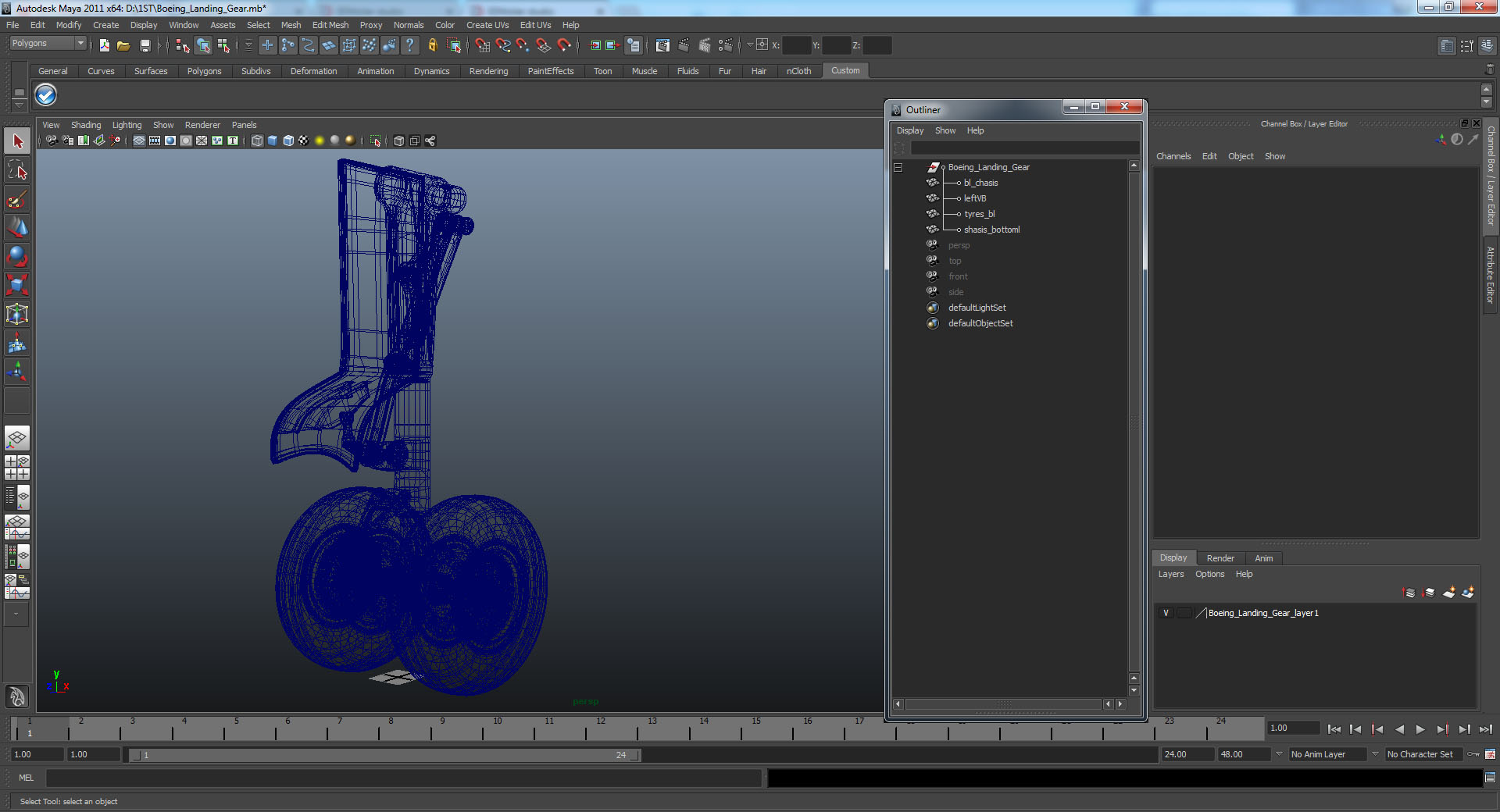This screenshot has width=1500, height=812.
Task: Toggle use all lights yellow sphere
Action: [320, 141]
